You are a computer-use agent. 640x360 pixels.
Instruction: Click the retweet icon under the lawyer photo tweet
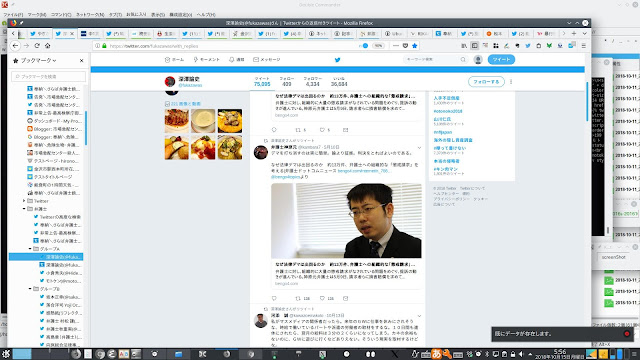click(298, 298)
